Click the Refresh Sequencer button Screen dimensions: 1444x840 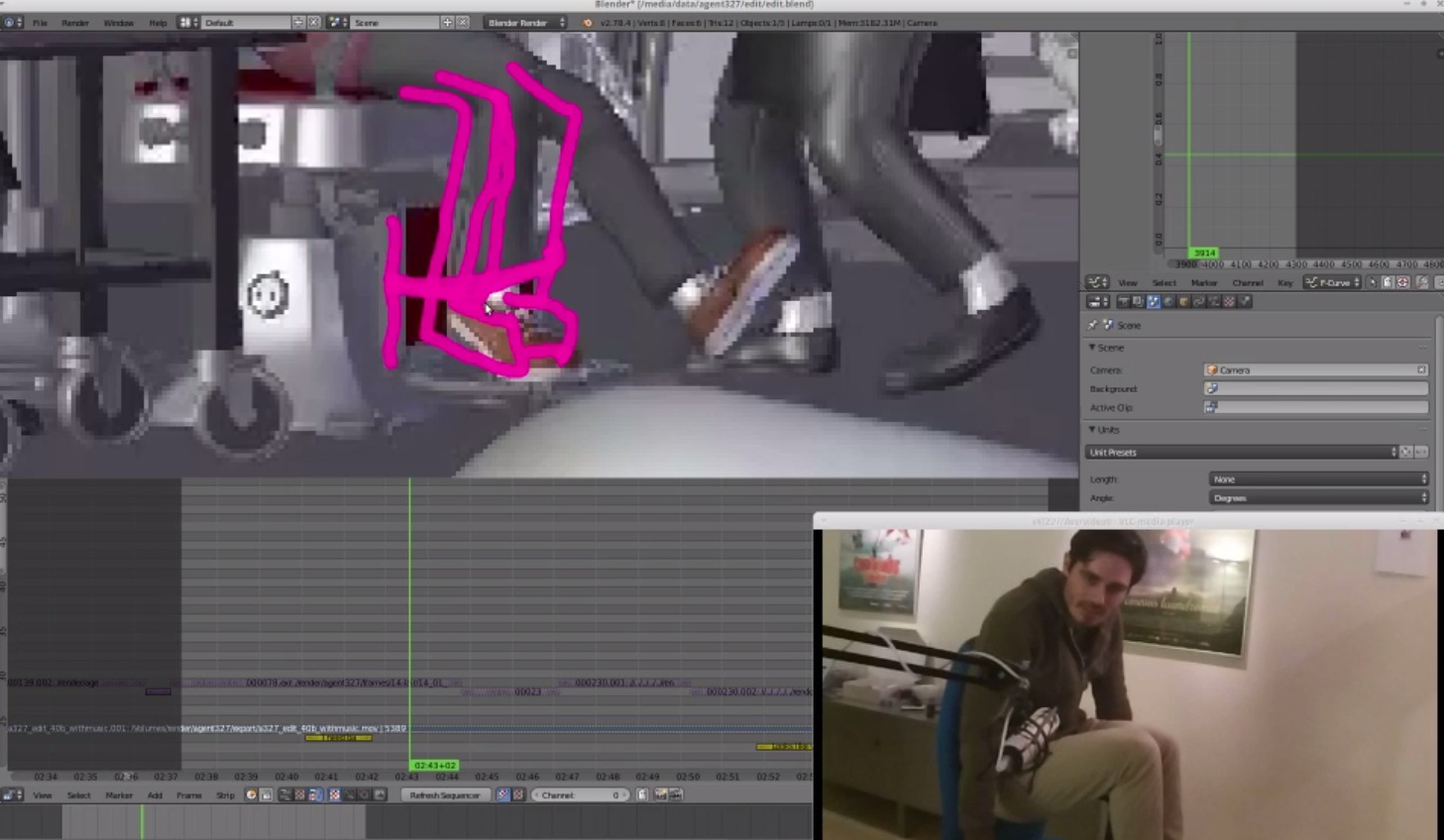click(444, 795)
